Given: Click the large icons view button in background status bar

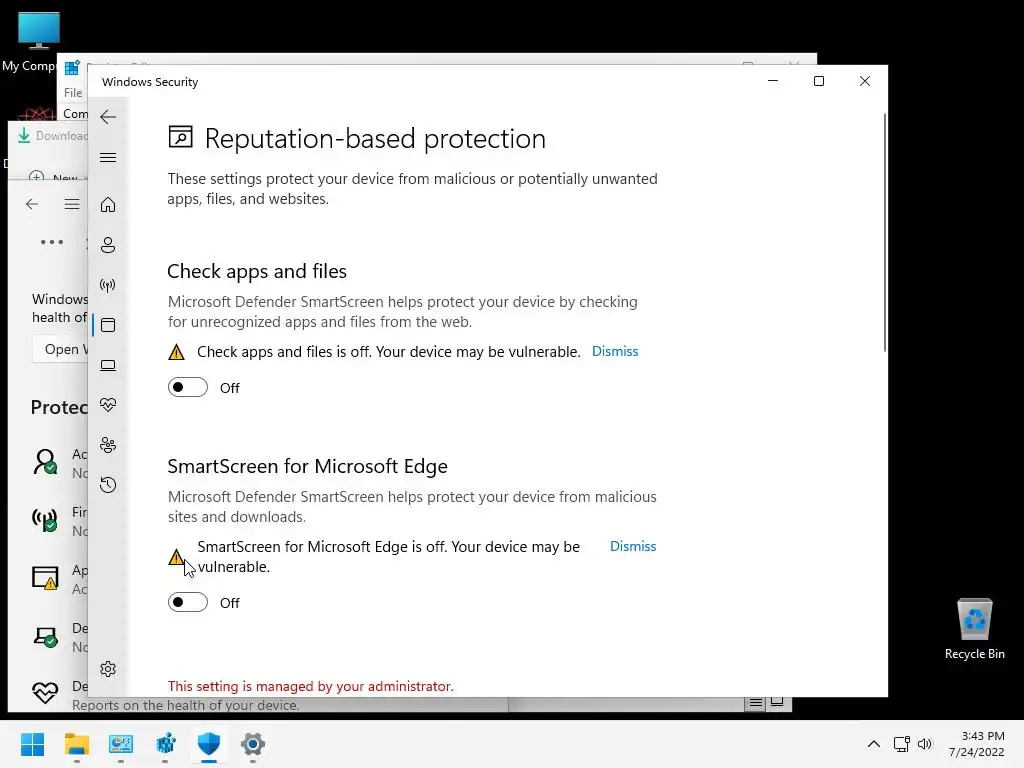Looking at the screenshot, I should [777, 703].
